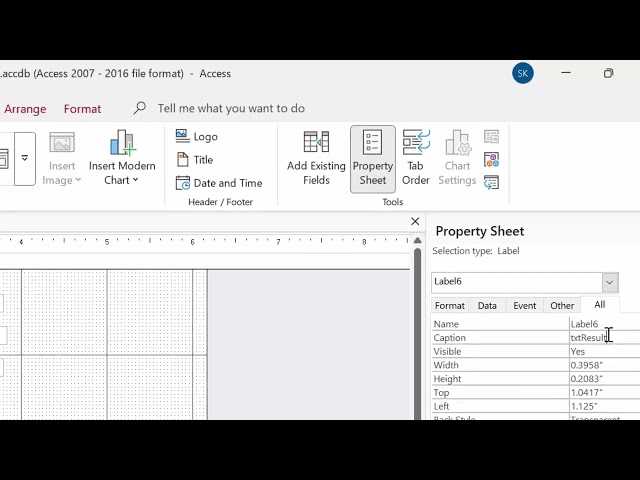Click the vertical scrollbar in design view

pyautogui.click(x=417, y=334)
